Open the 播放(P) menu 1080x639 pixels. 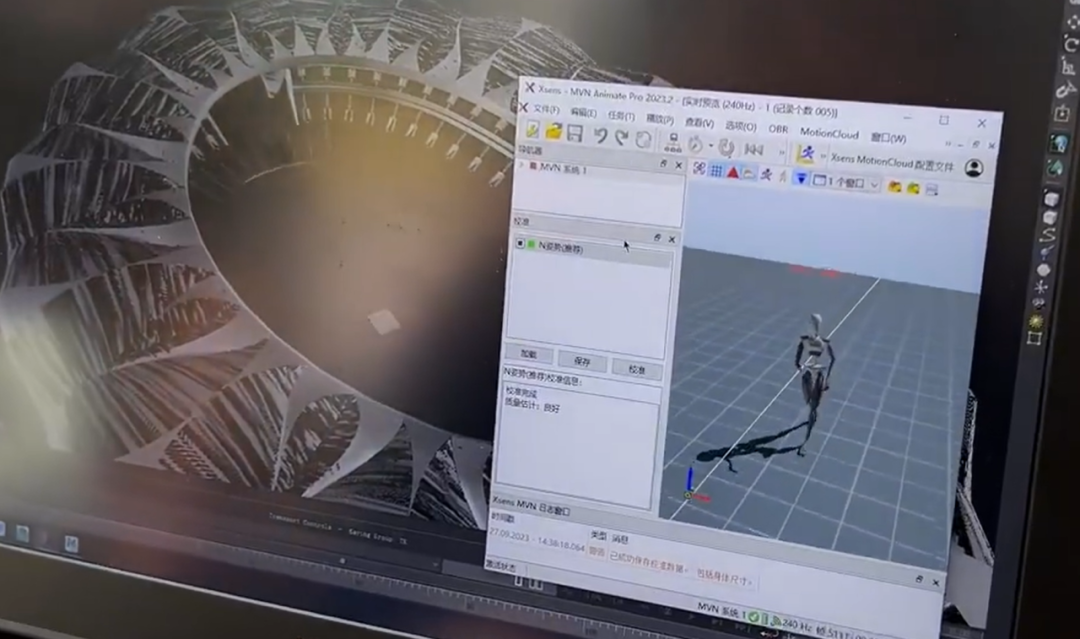(x=659, y=119)
